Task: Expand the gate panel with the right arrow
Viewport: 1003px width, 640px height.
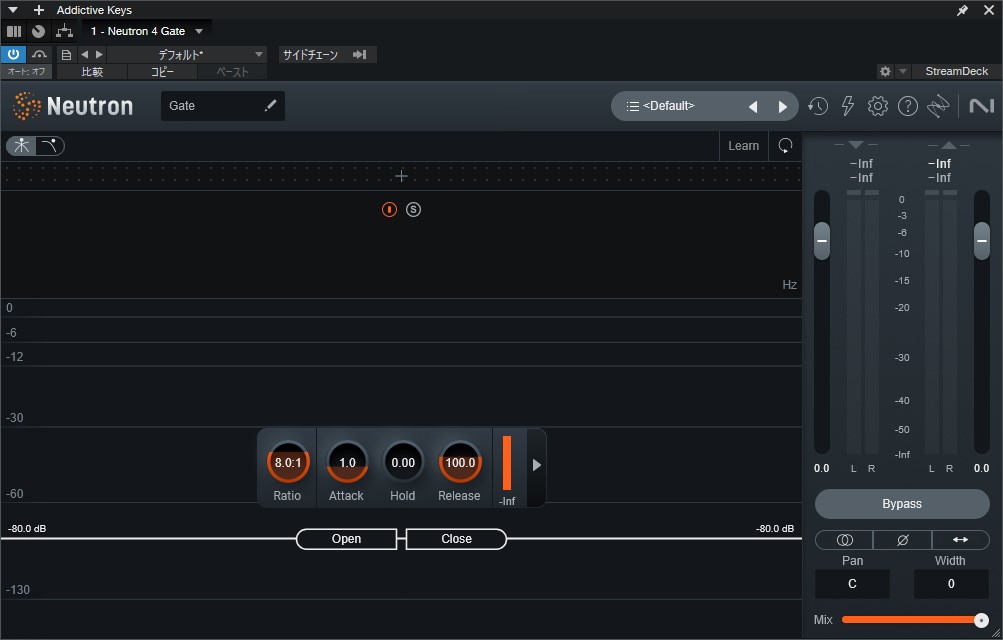Action: pos(537,465)
